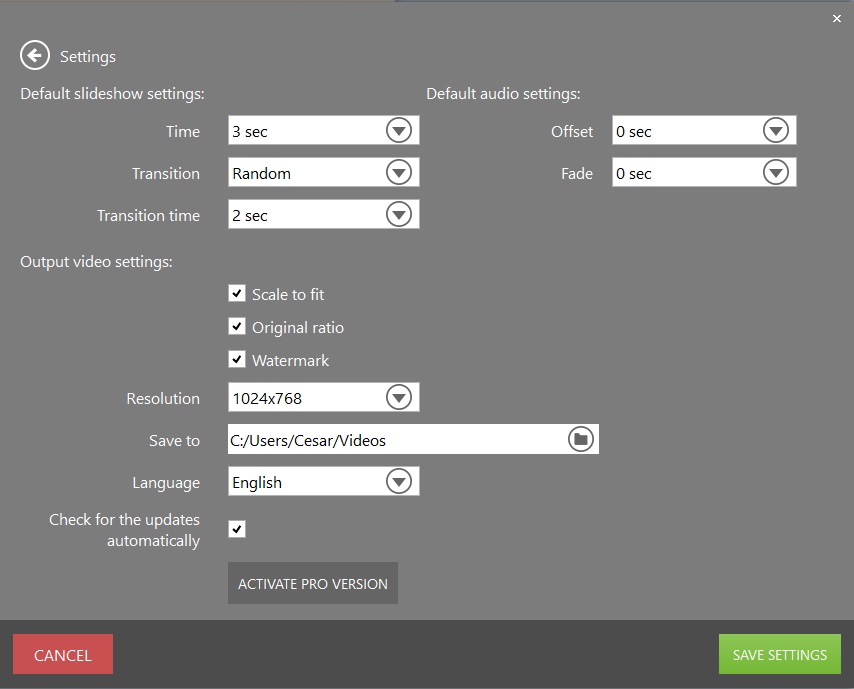Disable automatic update checking
Image resolution: width=854 pixels, height=689 pixels.
[x=237, y=528]
